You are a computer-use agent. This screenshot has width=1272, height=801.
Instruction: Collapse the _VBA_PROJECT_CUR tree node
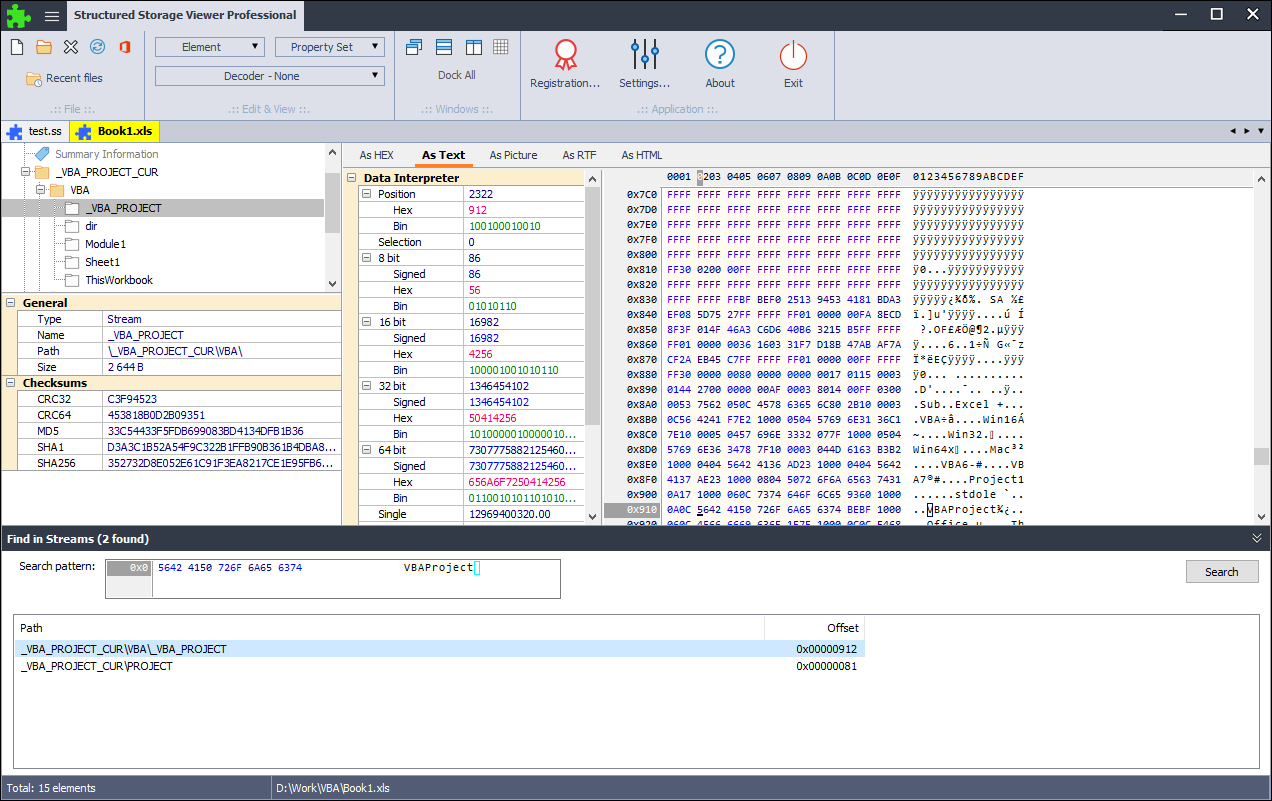[27, 172]
